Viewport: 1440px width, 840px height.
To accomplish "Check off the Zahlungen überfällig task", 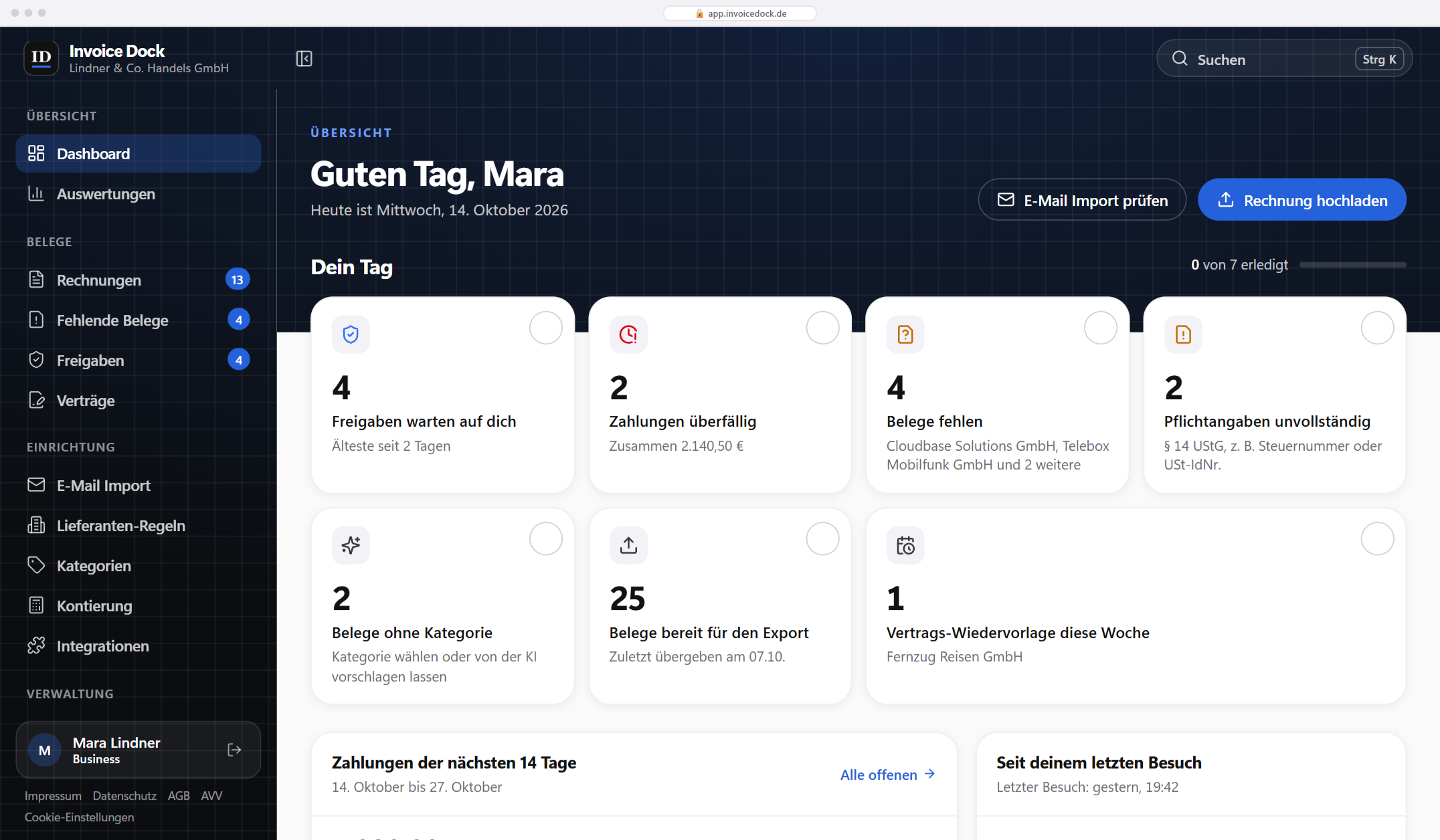I will [822, 328].
